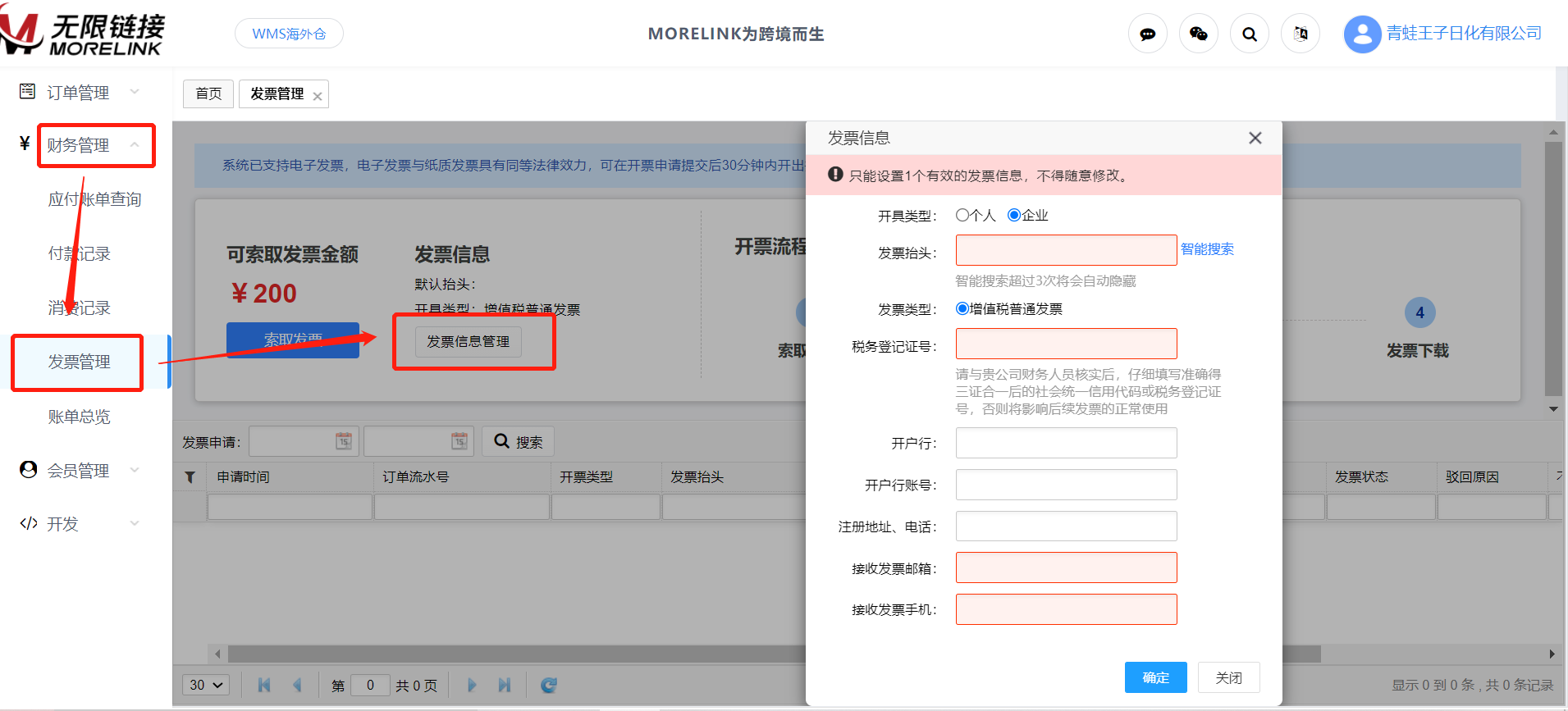Image resolution: width=1568 pixels, height=711 pixels.
Task: Click the 发票抬头 input field
Action: click(1066, 250)
